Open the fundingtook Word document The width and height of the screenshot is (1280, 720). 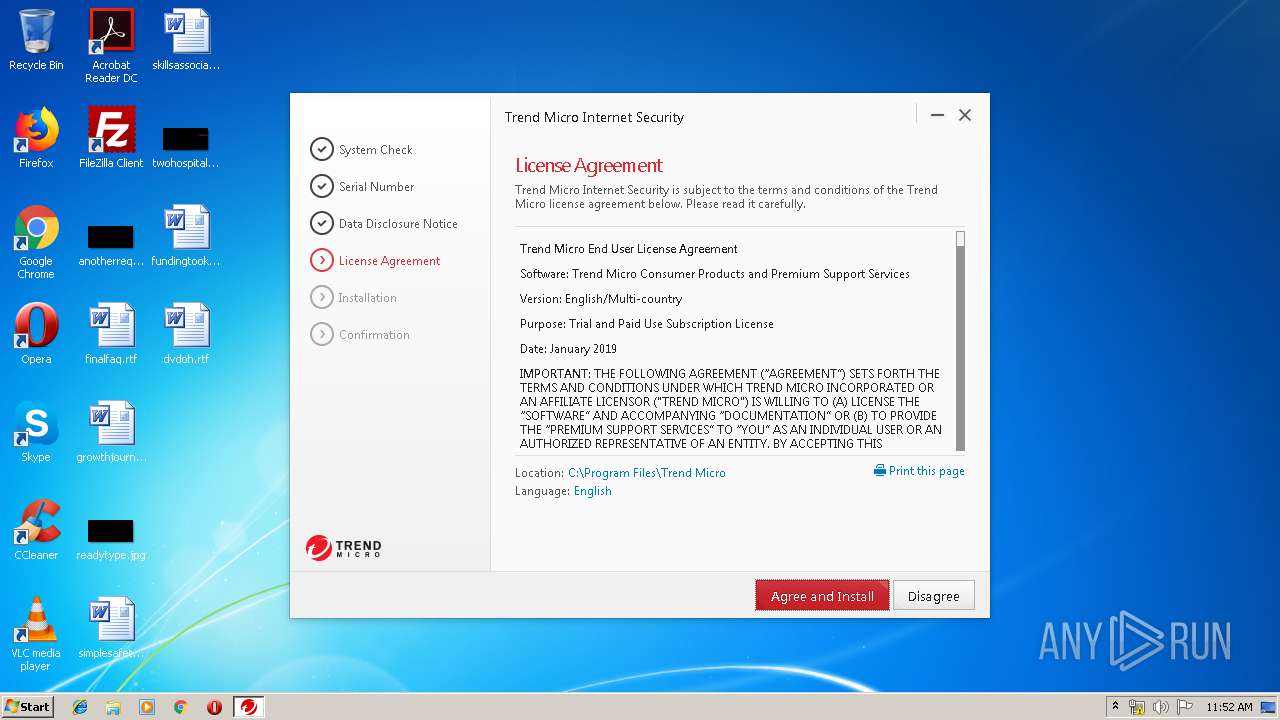point(186,236)
